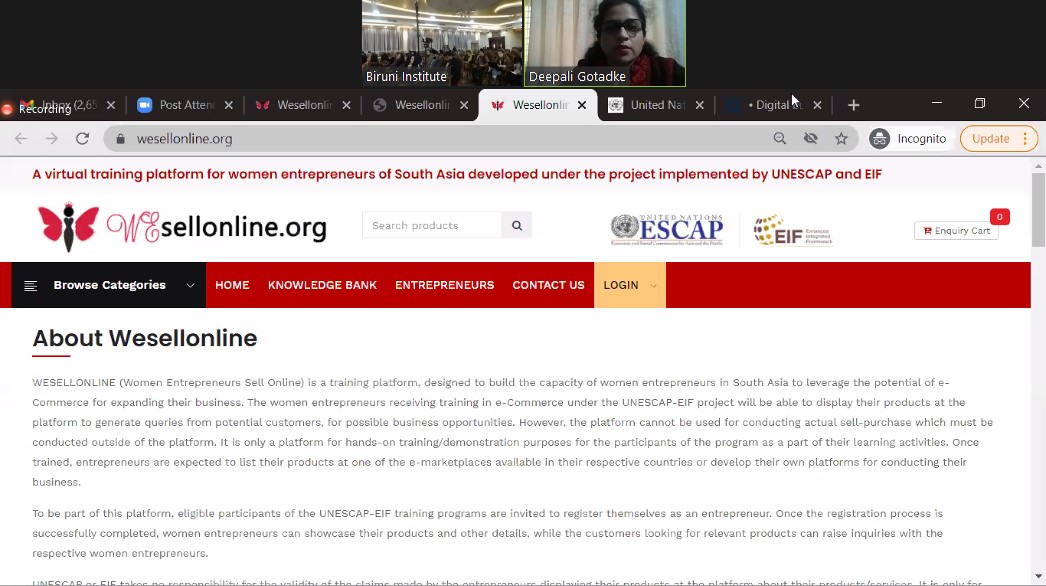Open a new browser tab
The height and width of the screenshot is (586, 1046).
pyautogui.click(x=853, y=105)
